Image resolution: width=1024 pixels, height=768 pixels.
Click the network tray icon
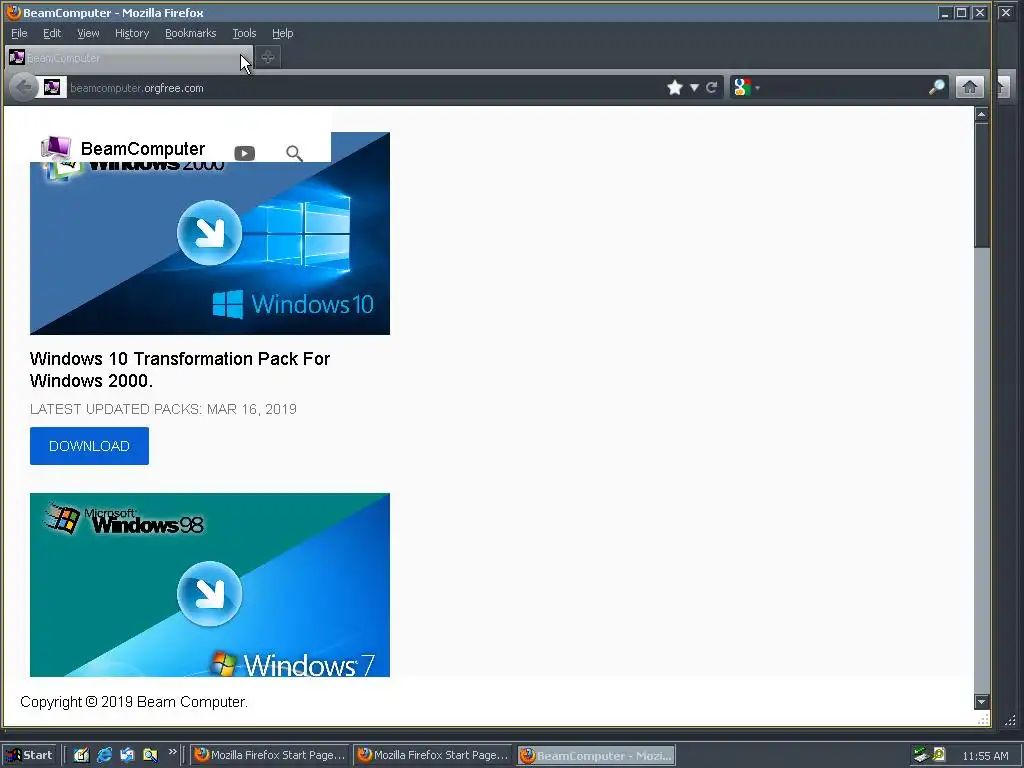[921, 756]
